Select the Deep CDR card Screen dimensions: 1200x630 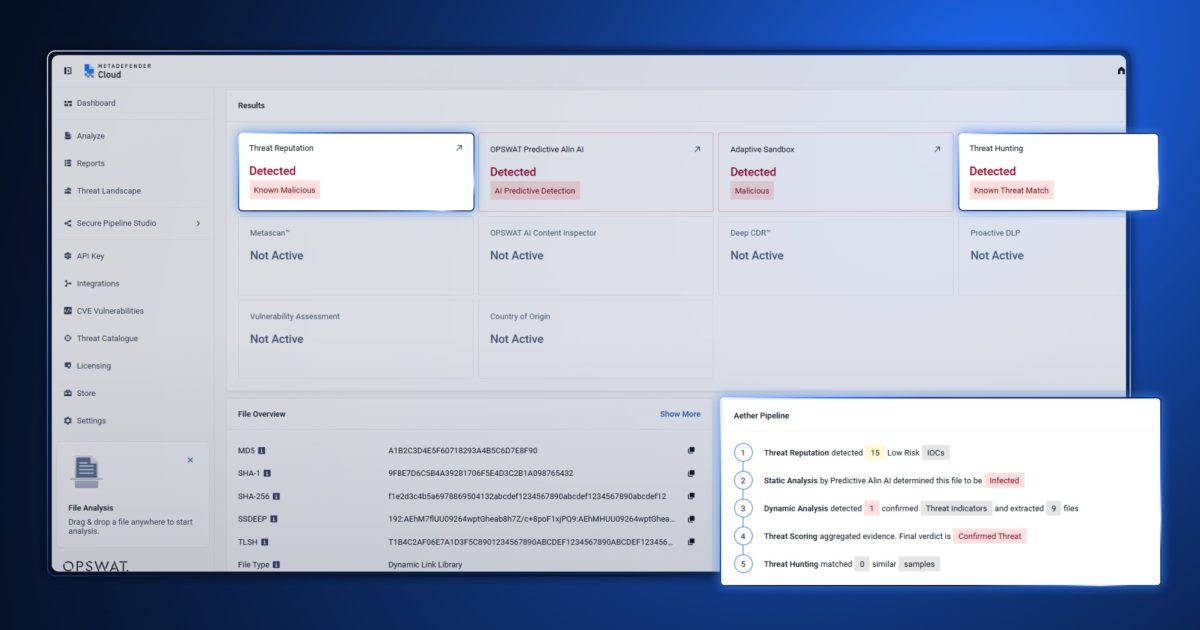click(x=835, y=255)
